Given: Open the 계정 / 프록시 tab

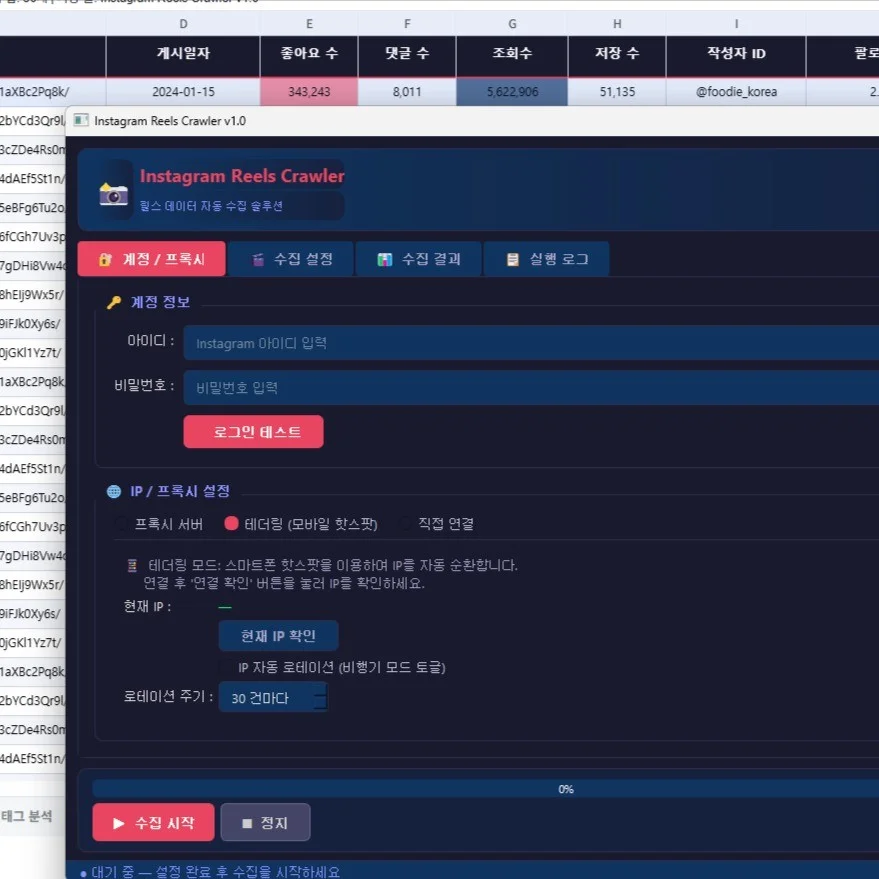Looking at the screenshot, I should click(x=152, y=259).
